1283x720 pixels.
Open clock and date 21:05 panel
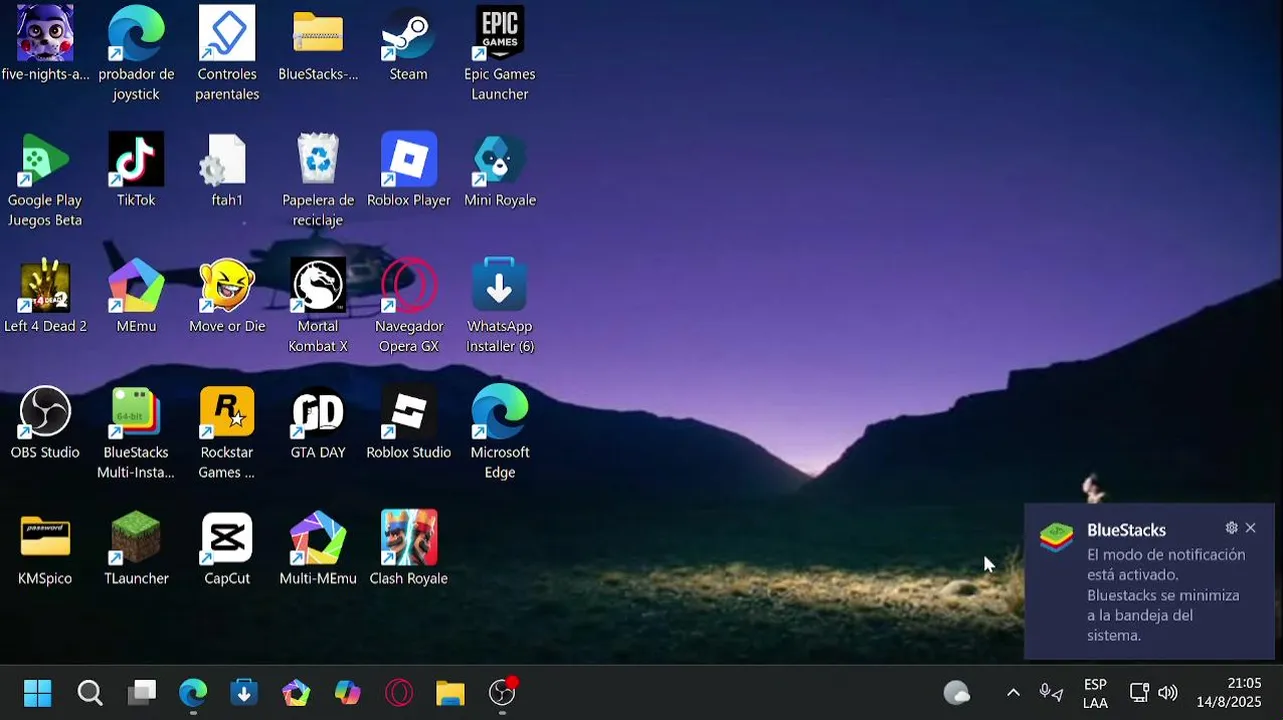[1229, 692]
